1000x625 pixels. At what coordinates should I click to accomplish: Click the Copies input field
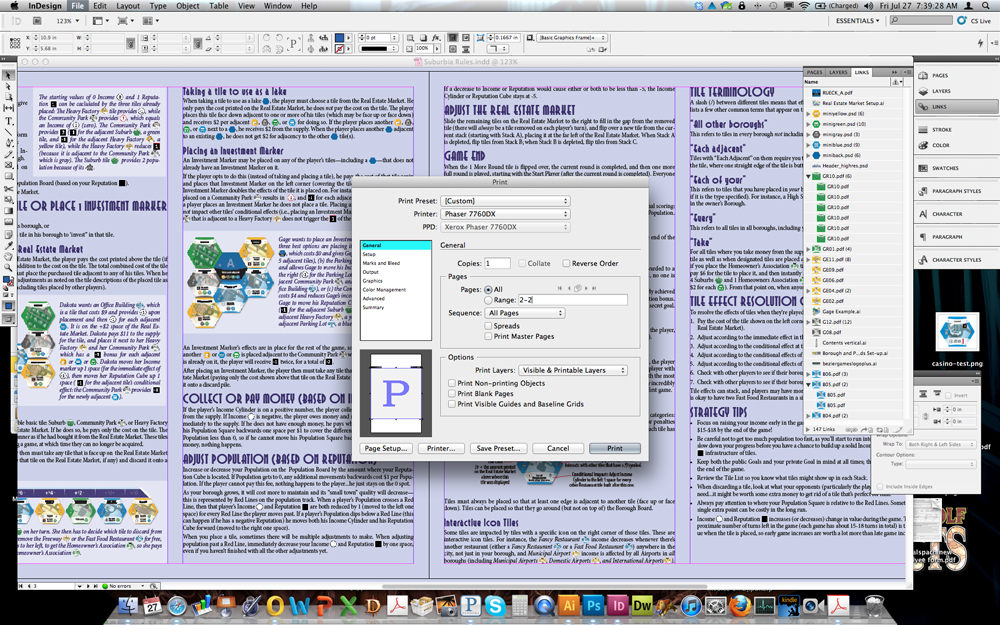(x=497, y=263)
